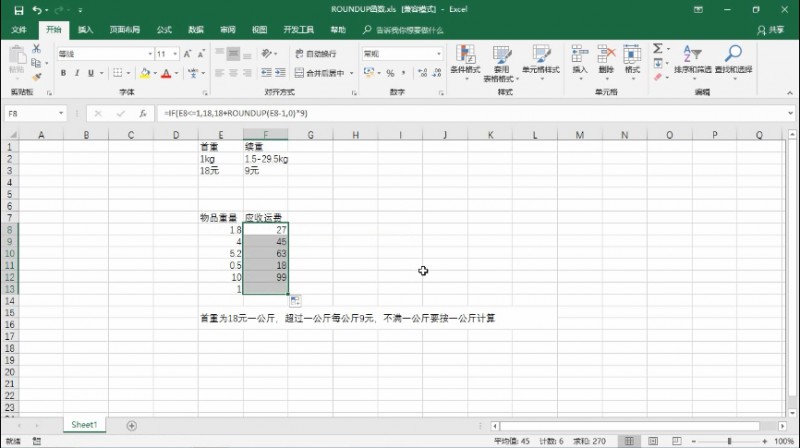Screen dimensions: 800x448
Task: Select column header H
Action: coord(355,135)
